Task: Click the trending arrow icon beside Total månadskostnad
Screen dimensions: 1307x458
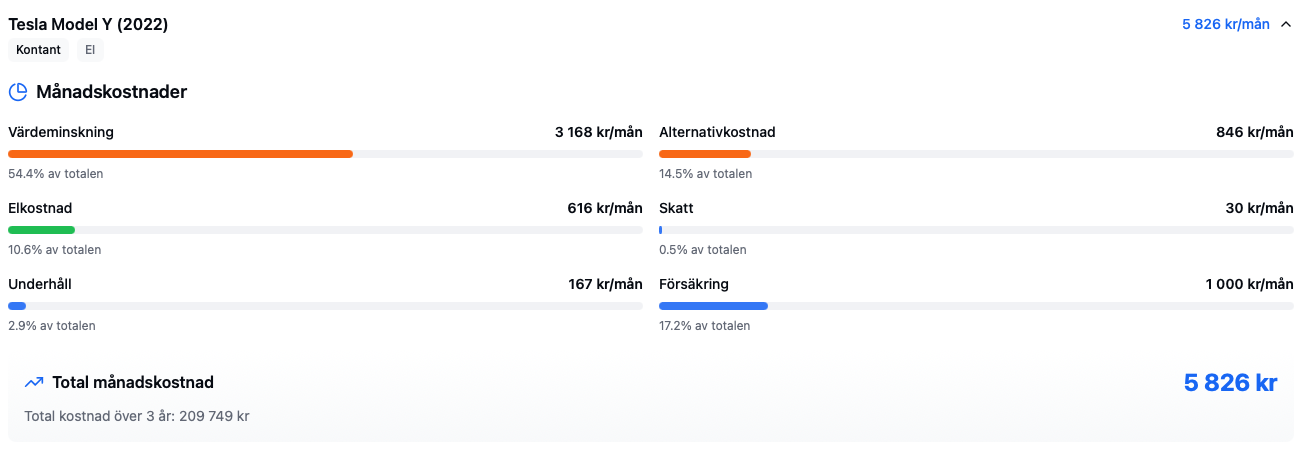Action: pyautogui.click(x=34, y=382)
